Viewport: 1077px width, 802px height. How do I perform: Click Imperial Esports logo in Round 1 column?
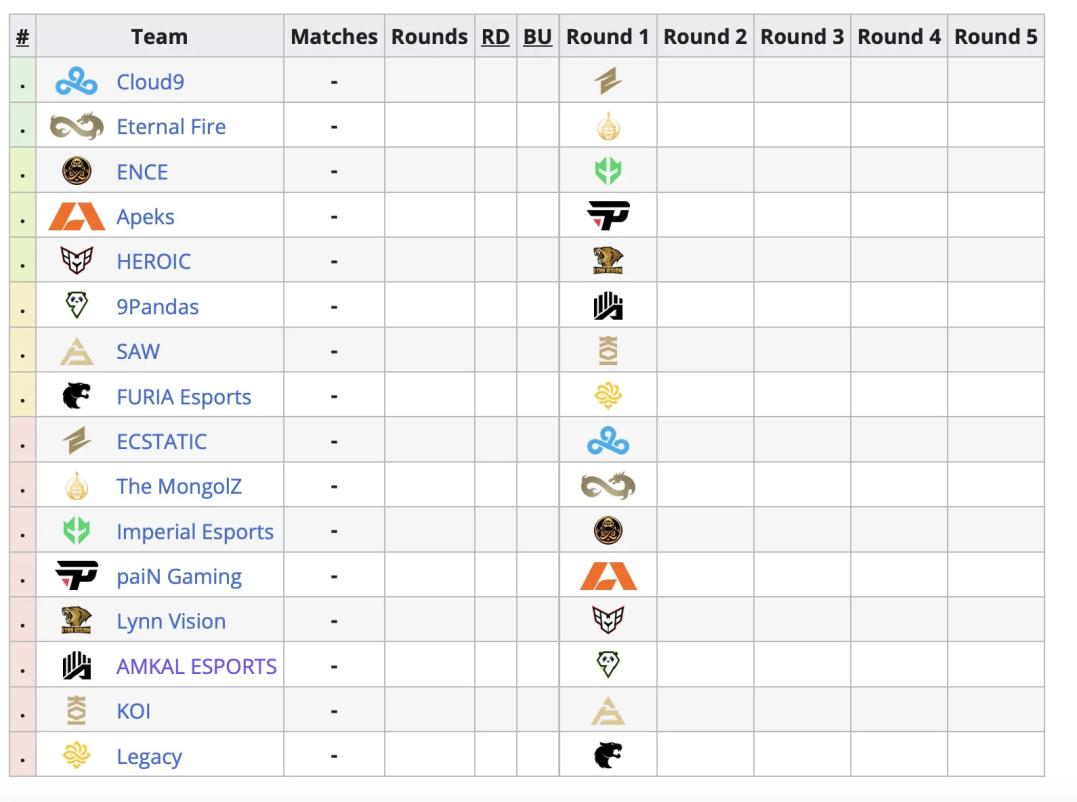pos(608,172)
